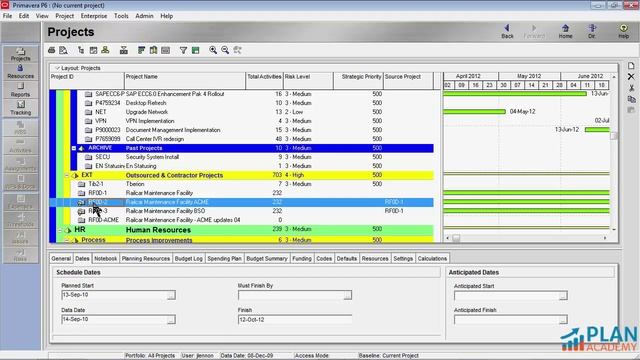The image size is (640, 360).
Task: Click the Zoom to Best Fit icon
Action: [x=237, y=50]
